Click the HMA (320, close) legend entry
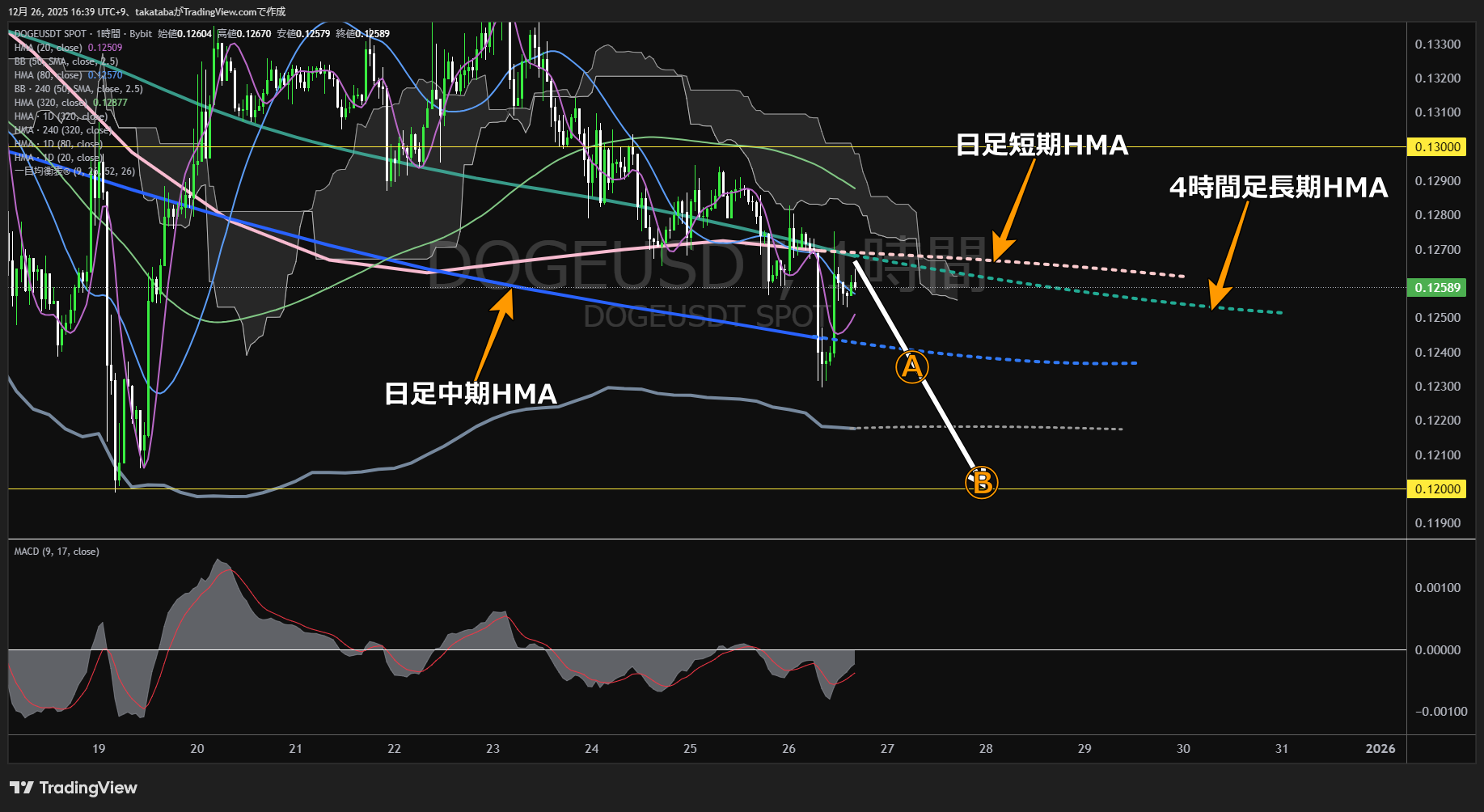 coord(51,103)
